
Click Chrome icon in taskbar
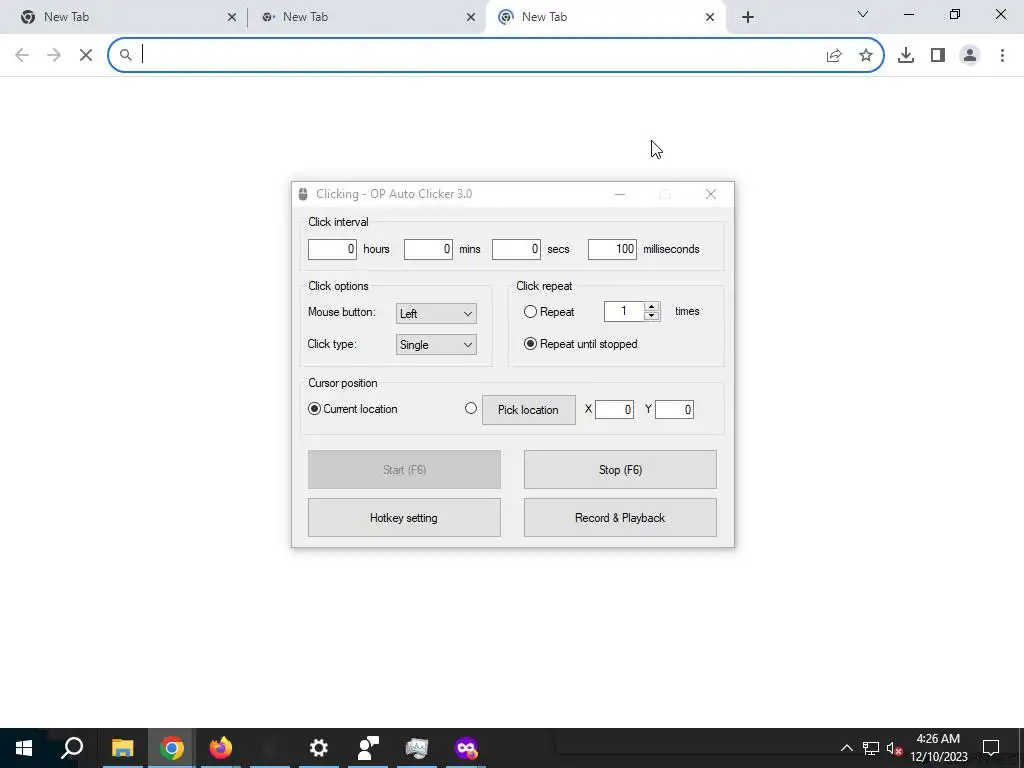(x=172, y=748)
